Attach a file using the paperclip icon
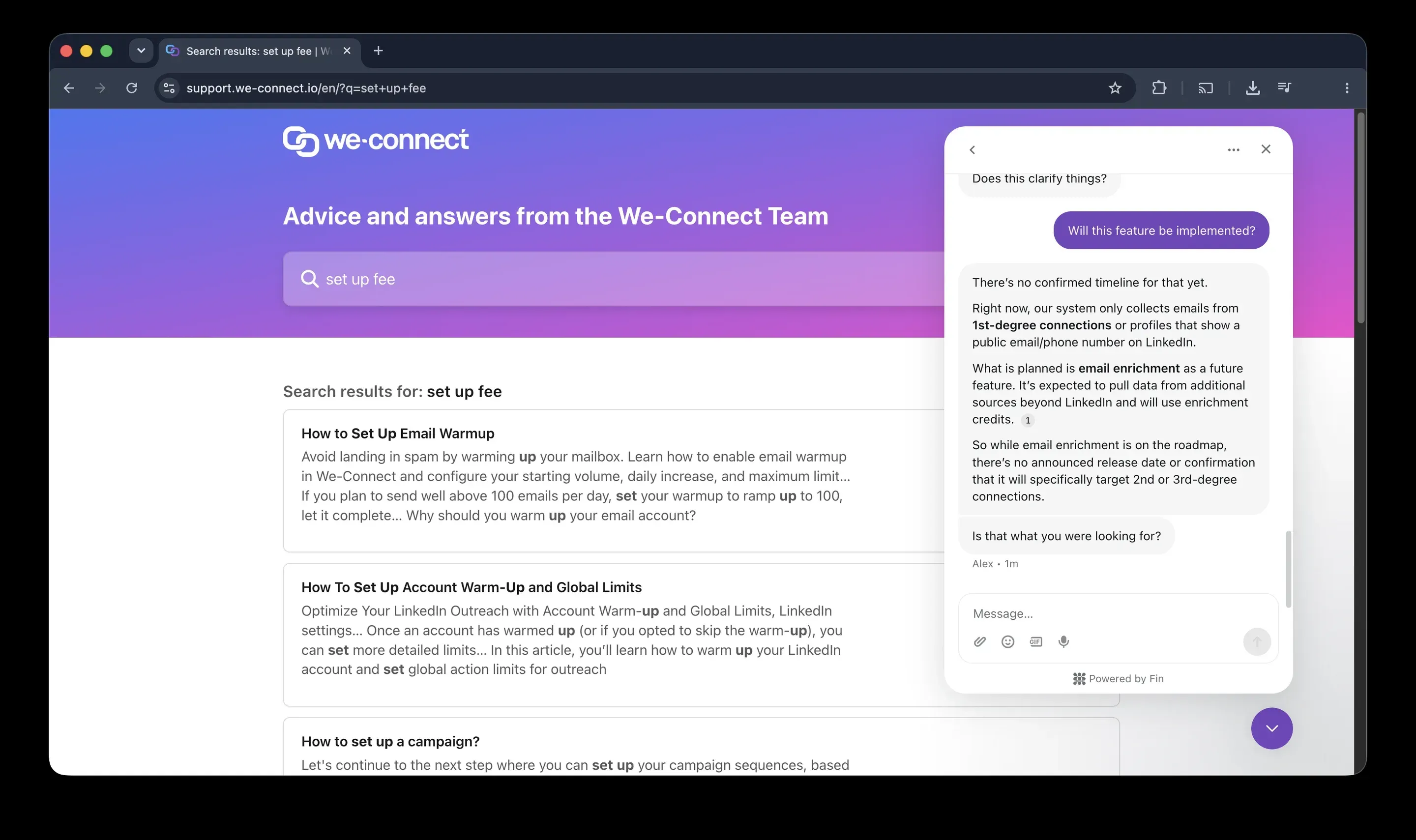1416x840 pixels. tap(979, 641)
